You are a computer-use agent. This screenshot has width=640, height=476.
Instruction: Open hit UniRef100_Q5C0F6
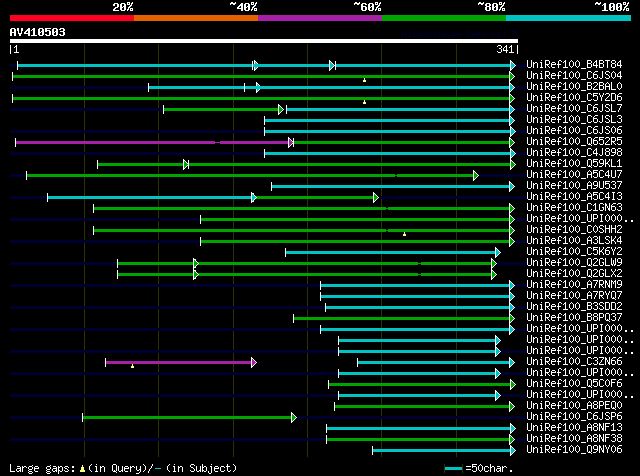574,384
